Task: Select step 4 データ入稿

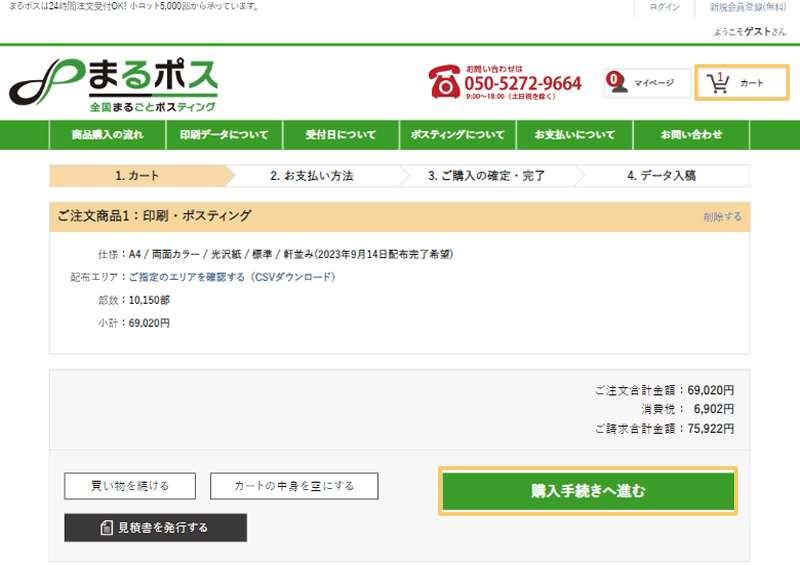Action: pyautogui.click(x=661, y=176)
